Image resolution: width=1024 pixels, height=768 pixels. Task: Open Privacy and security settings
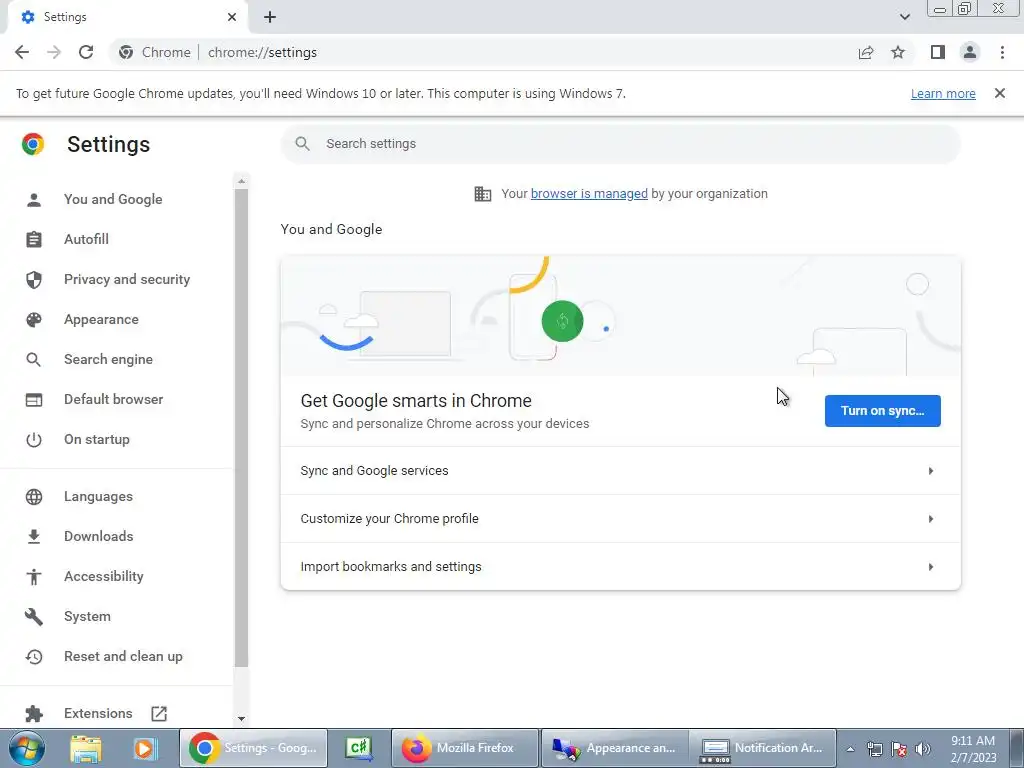127,279
